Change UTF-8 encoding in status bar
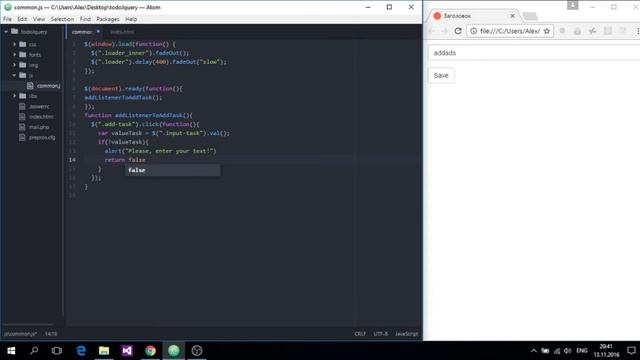This screenshot has height=360, width=640. tap(380, 334)
